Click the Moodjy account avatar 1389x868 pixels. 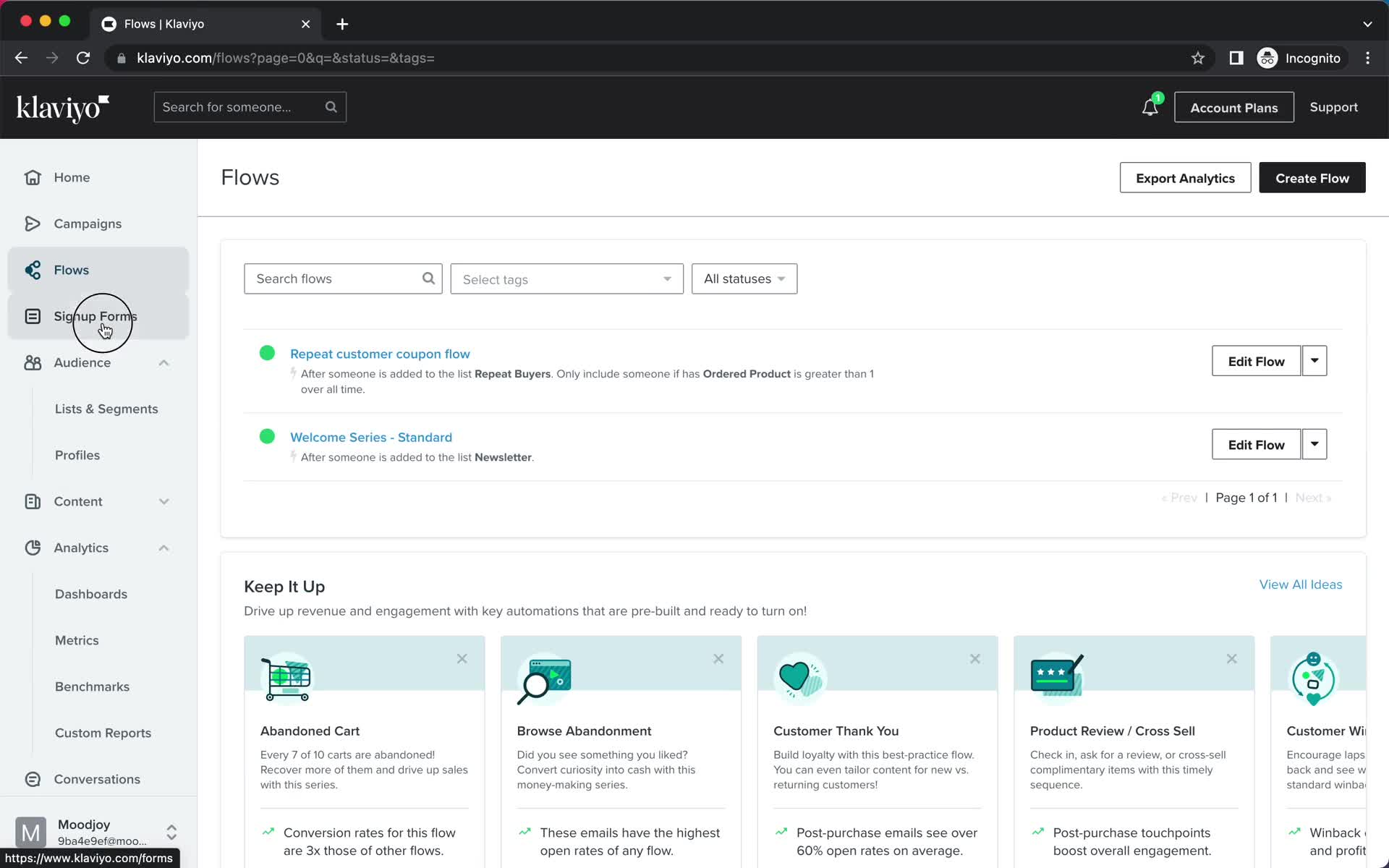tap(30, 832)
